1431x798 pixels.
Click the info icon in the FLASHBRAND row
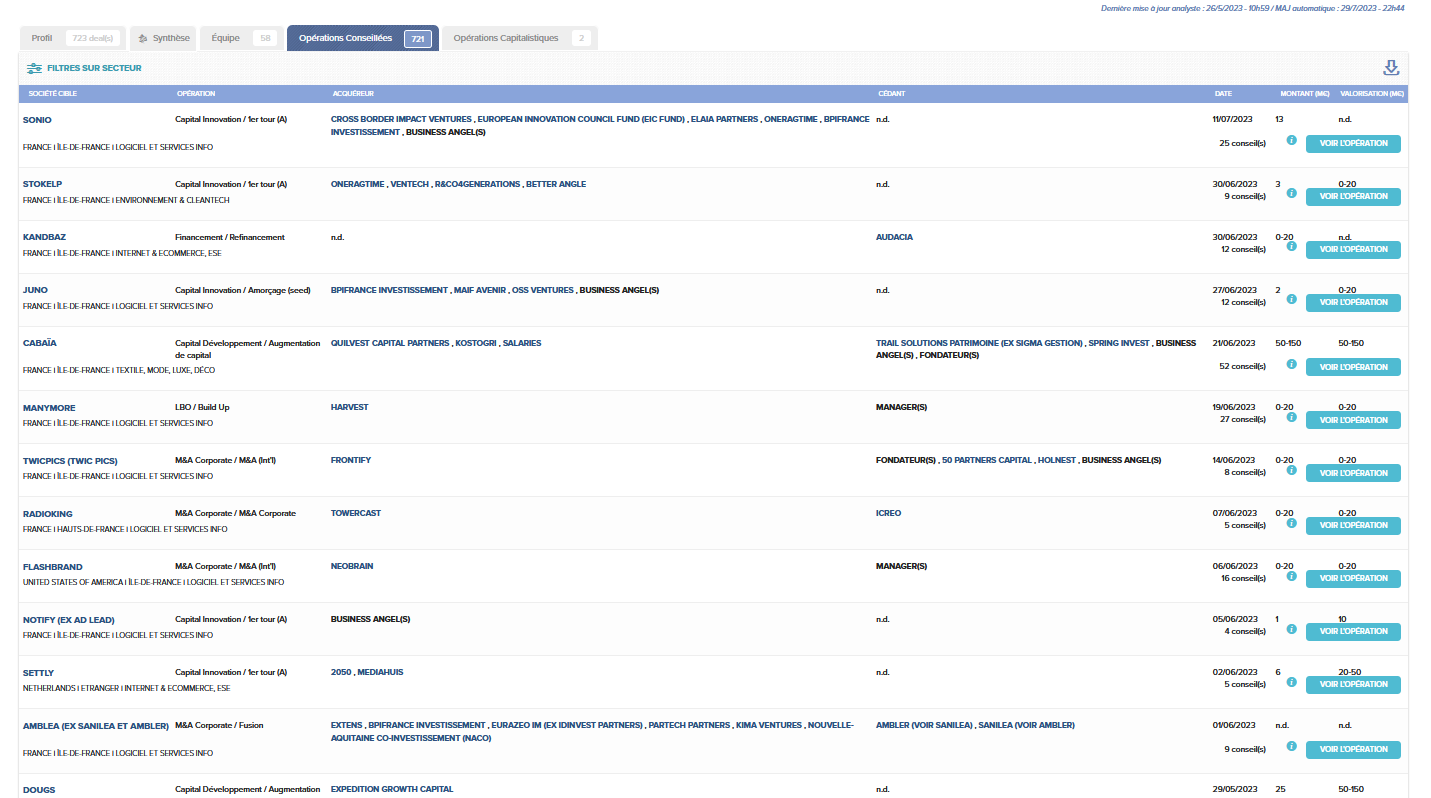tap(1291, 576)
